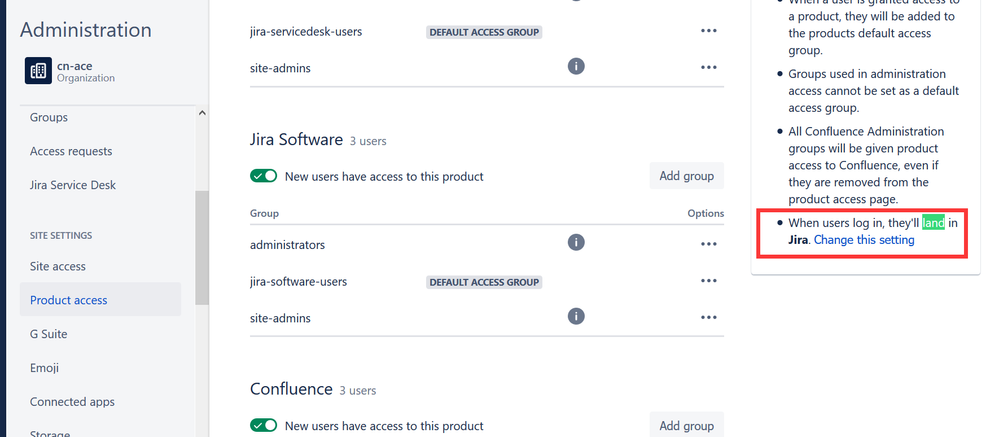
Task: Add group to Jira Software
Action: pos(687,176)
